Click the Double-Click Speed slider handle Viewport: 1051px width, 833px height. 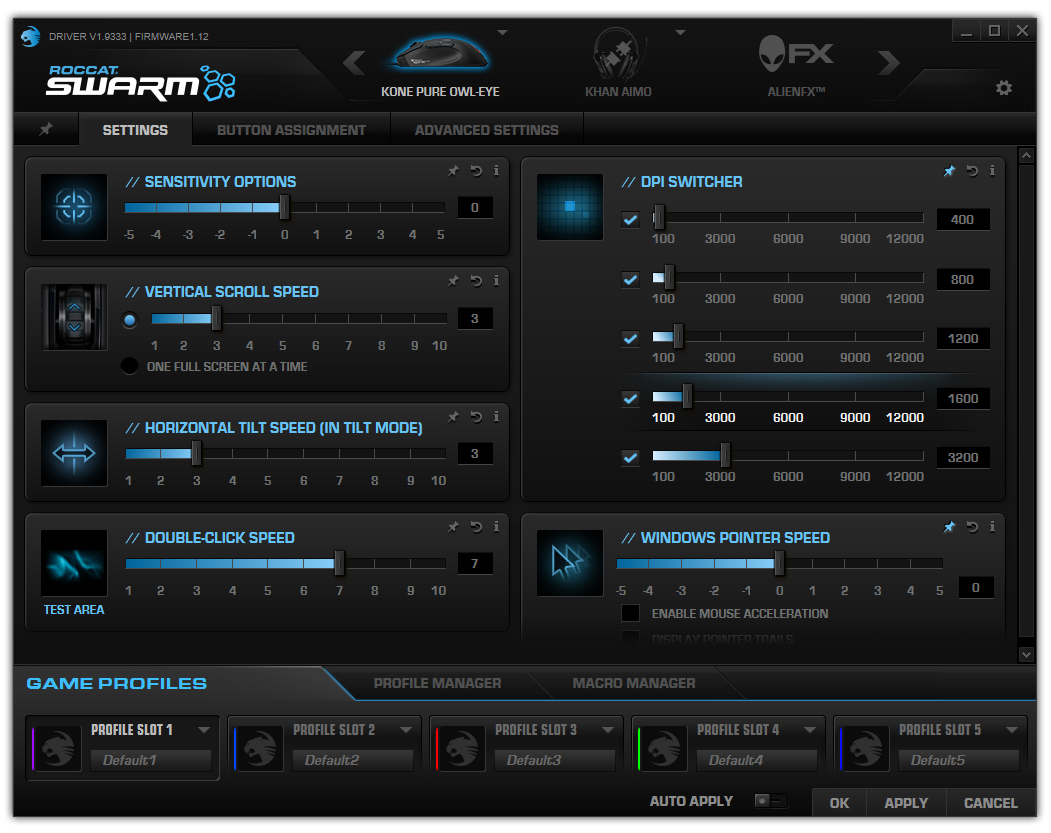pos(339,563)
